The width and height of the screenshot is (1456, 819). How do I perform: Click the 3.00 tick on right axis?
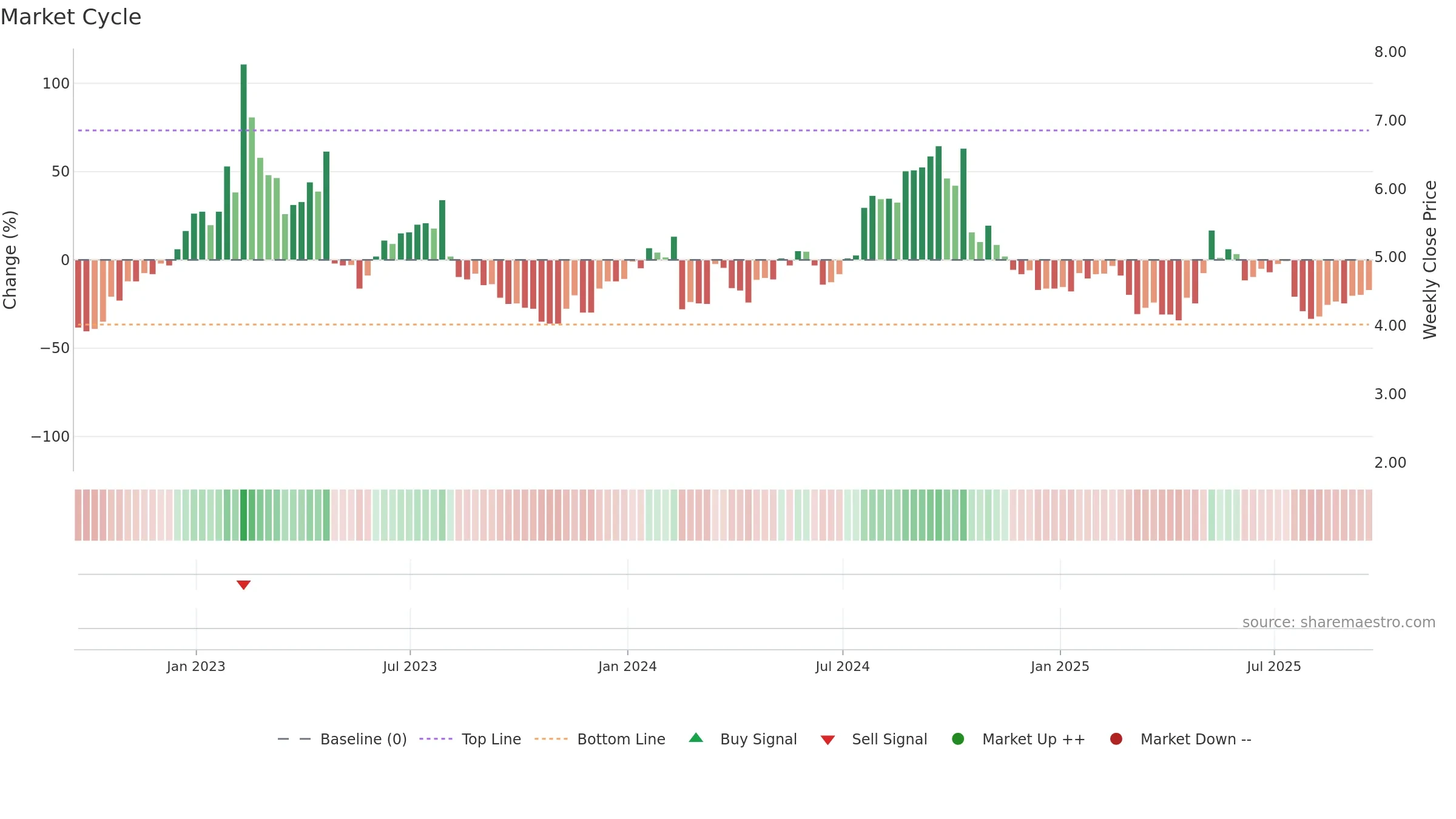1390,394
